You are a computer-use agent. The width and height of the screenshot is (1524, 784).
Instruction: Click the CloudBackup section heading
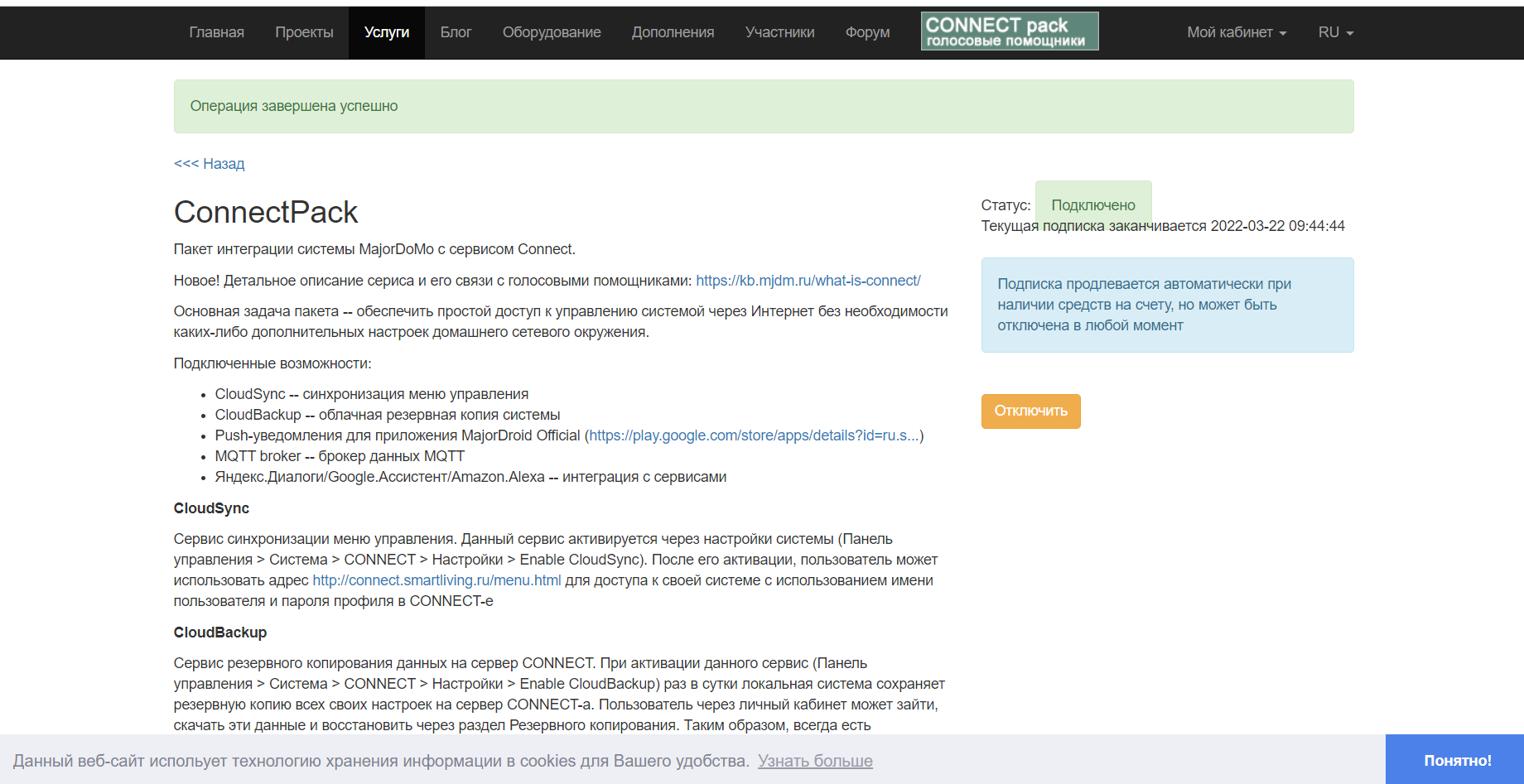coord(220,632)
